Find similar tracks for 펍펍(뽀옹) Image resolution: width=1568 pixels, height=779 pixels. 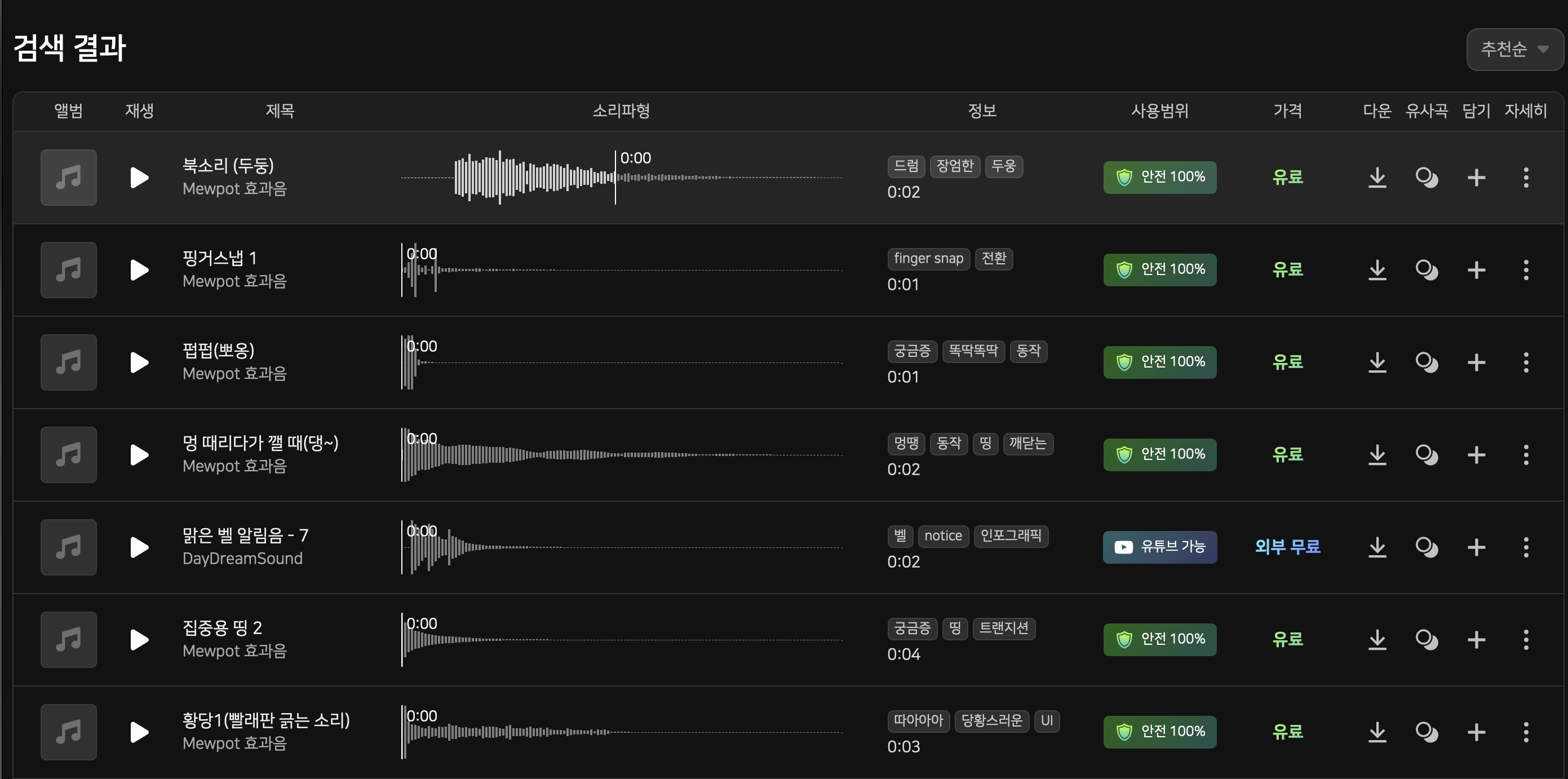pos(1426,362)
